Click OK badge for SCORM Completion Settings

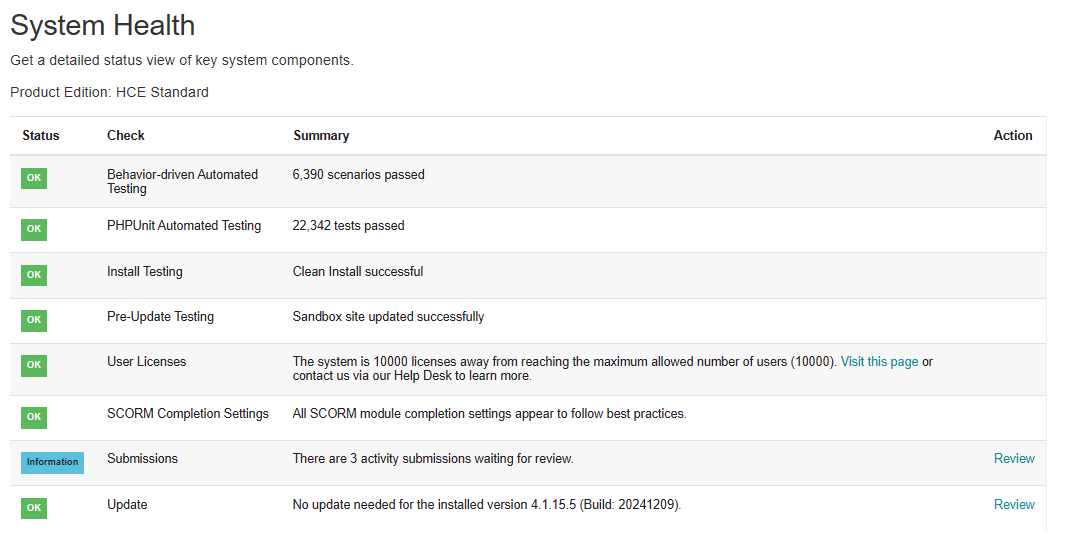(34, 417)
